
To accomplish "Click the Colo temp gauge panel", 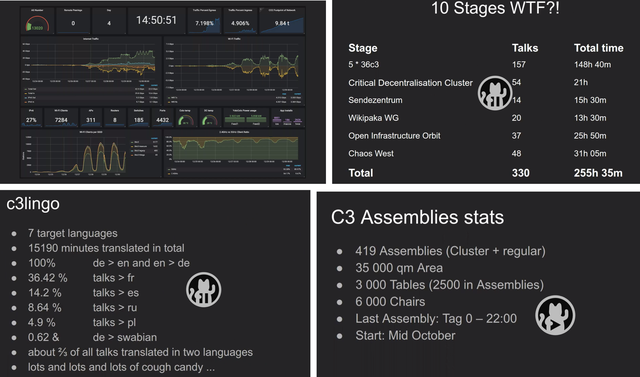I will 187,118.
